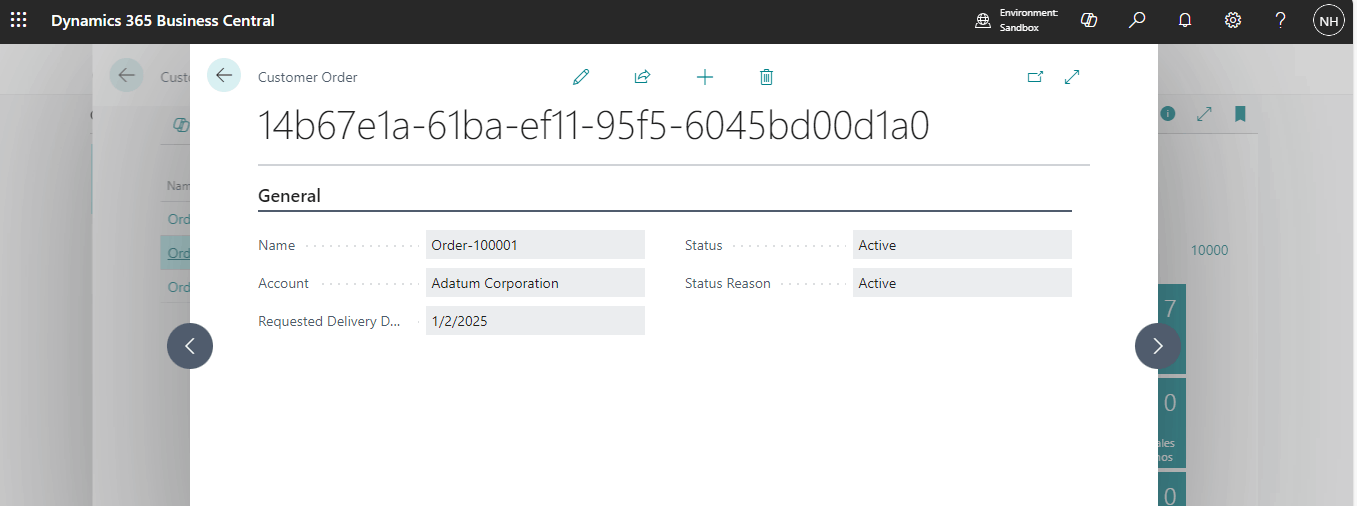Open the Copilot icon in top bar
1357x506 pixels.
(x=1090, y=21)
